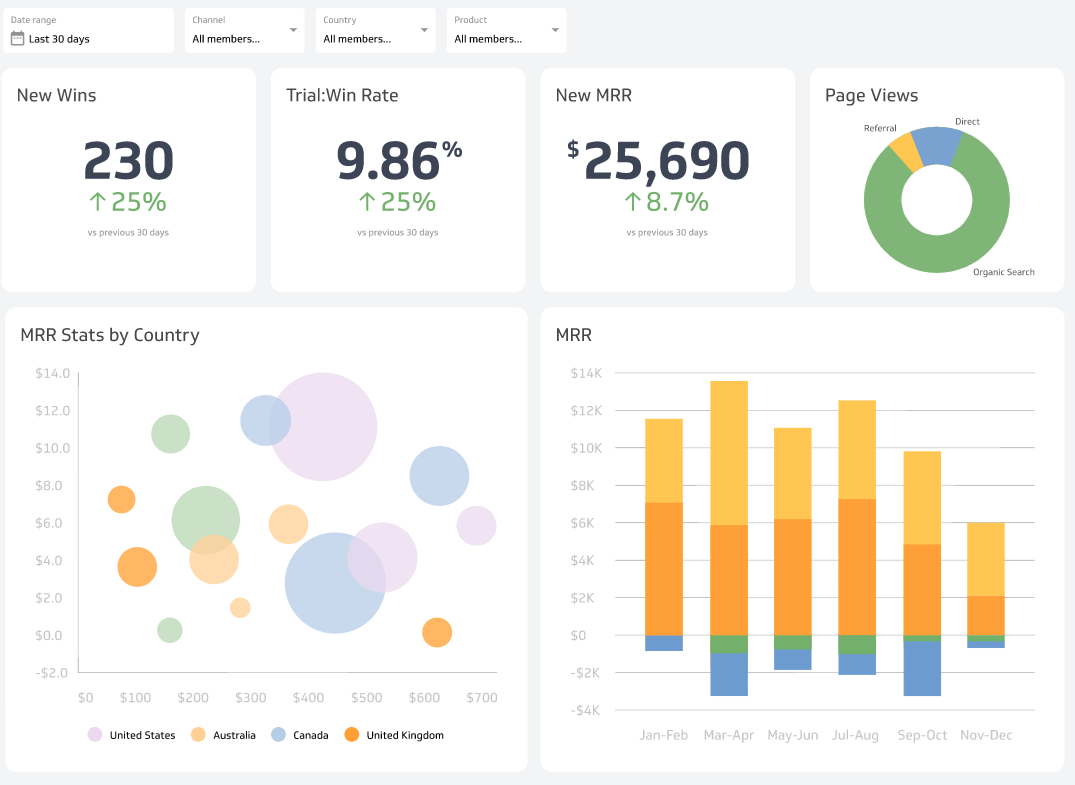1075x785 pixels.
Task: Click the New Wins value 230
Action: coord(128,161)
